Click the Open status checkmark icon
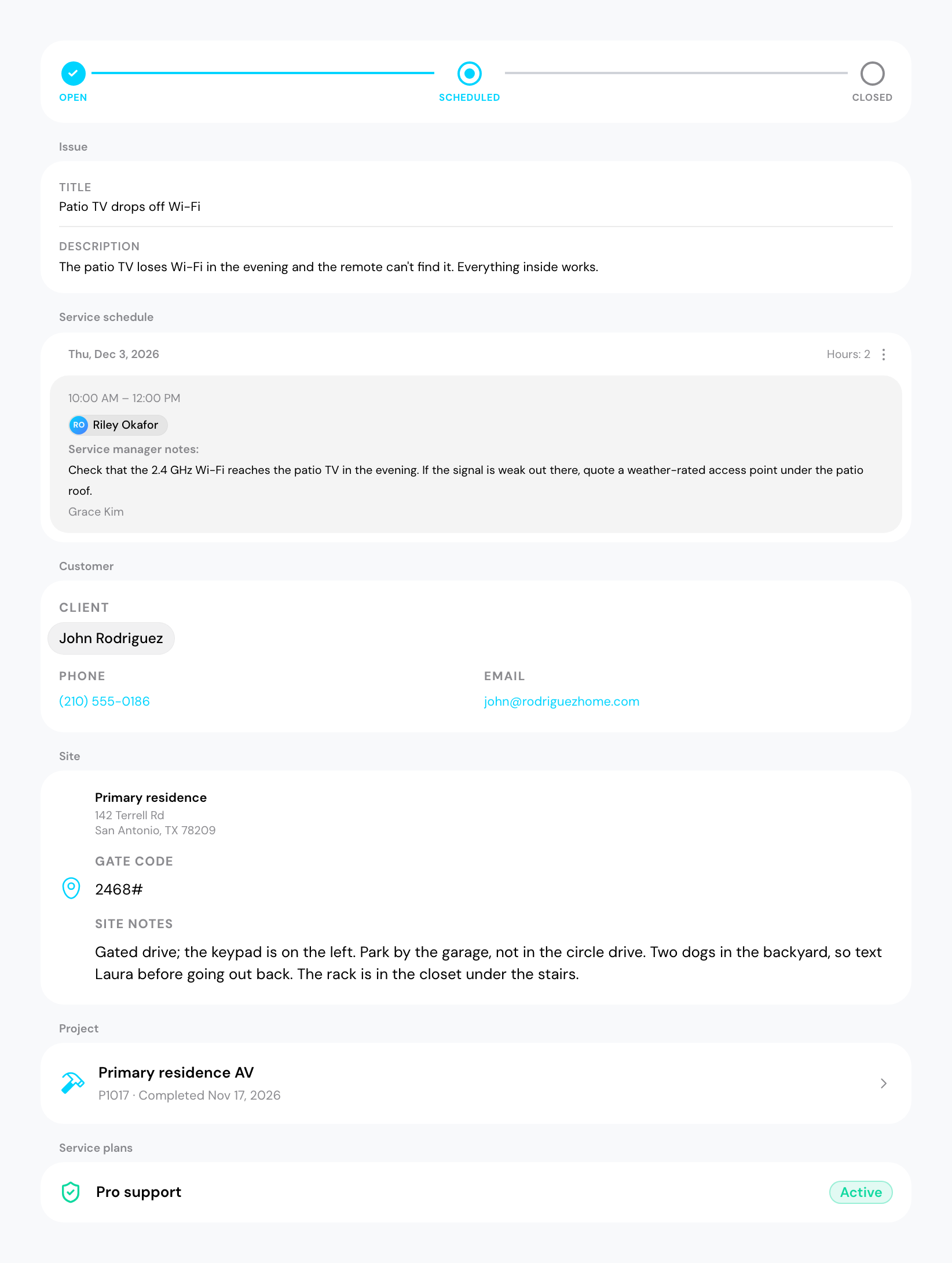Screen dimensions: 952x1263 coord(74,74)
